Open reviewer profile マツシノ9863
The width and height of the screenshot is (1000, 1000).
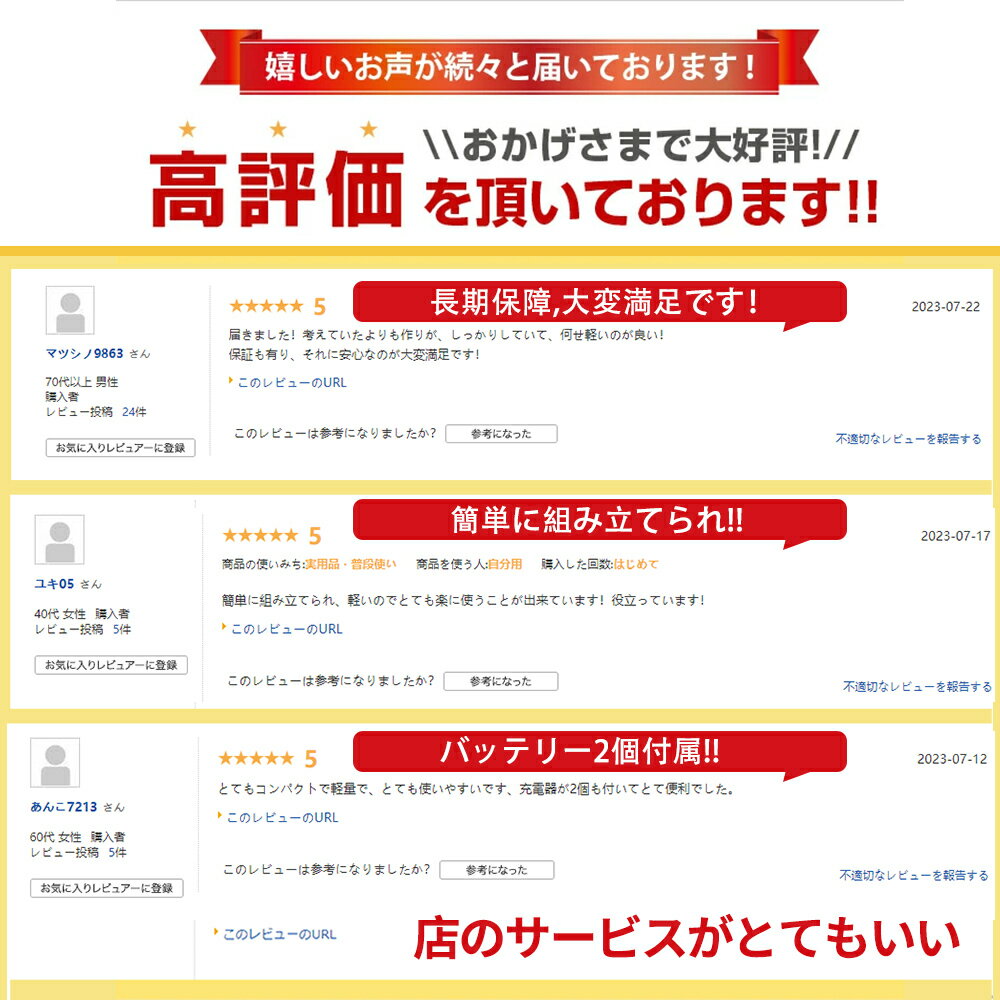pos(84,353)
